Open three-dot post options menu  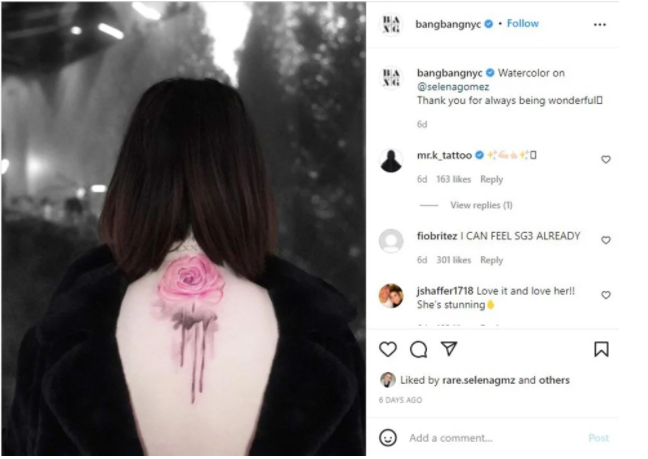pos(600,25)
